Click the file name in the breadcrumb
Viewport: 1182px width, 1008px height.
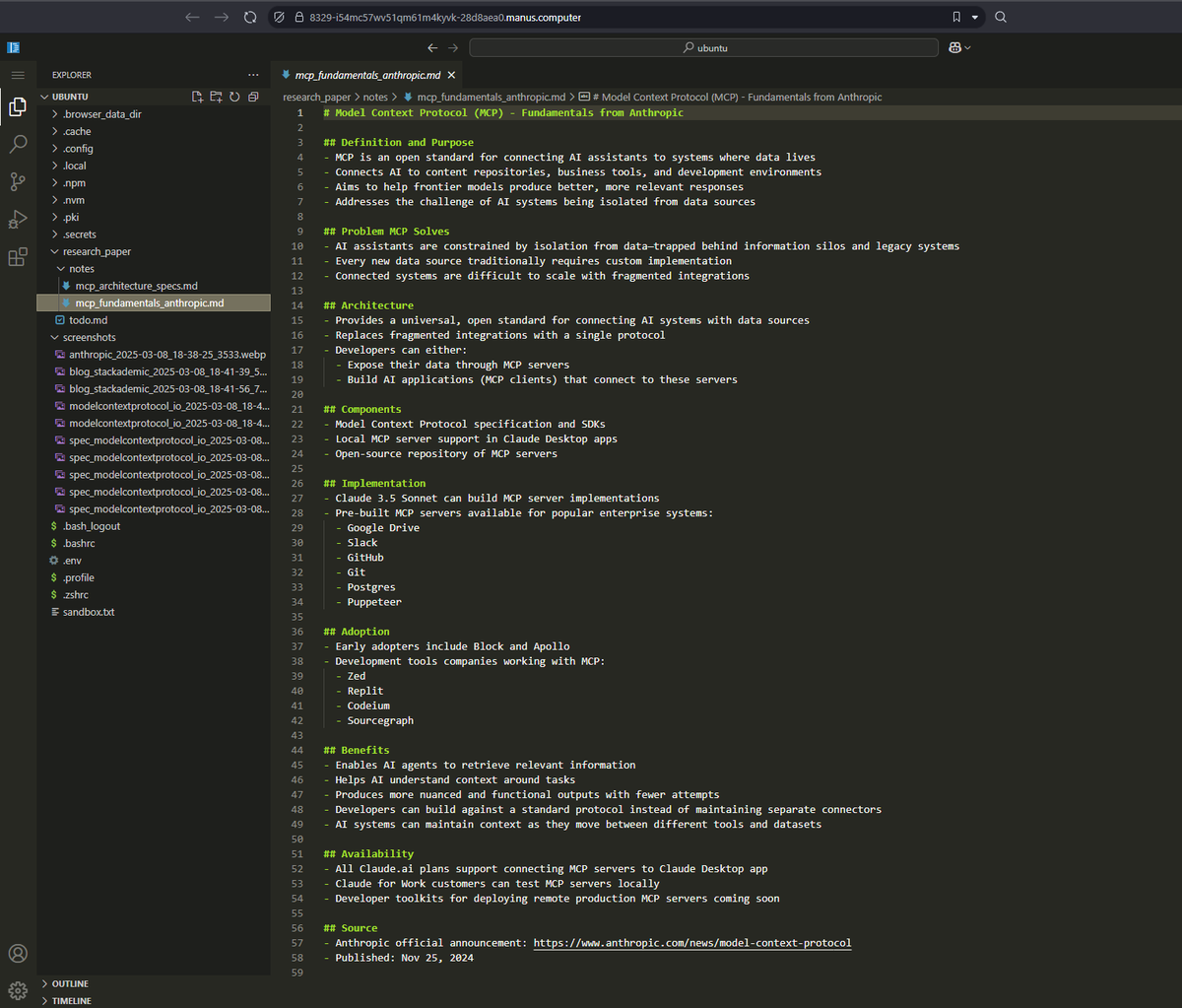pos(491,98)
